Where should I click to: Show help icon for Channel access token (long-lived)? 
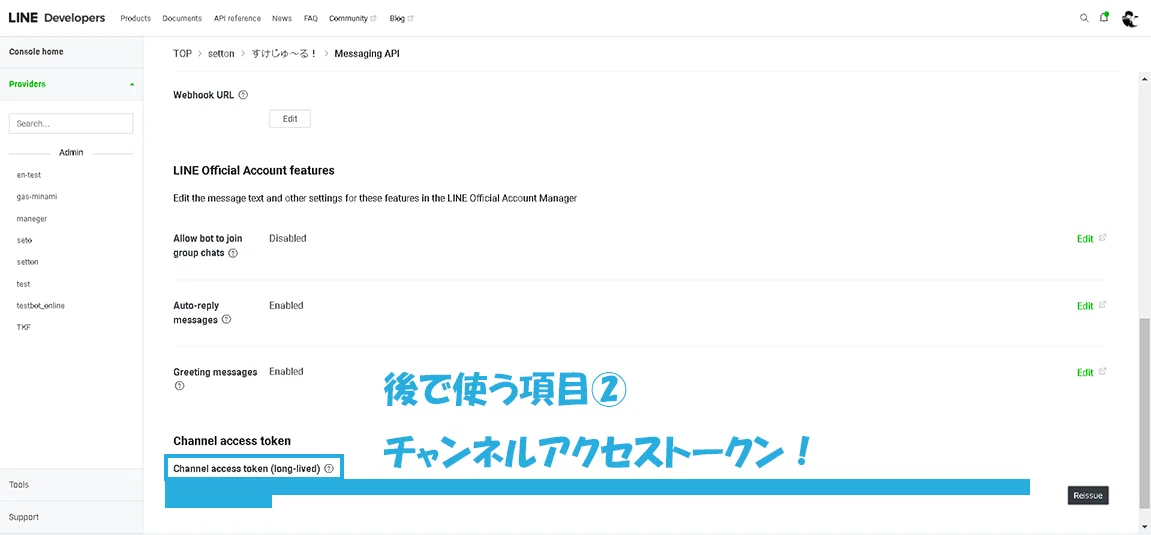click(x=329, y=468)
